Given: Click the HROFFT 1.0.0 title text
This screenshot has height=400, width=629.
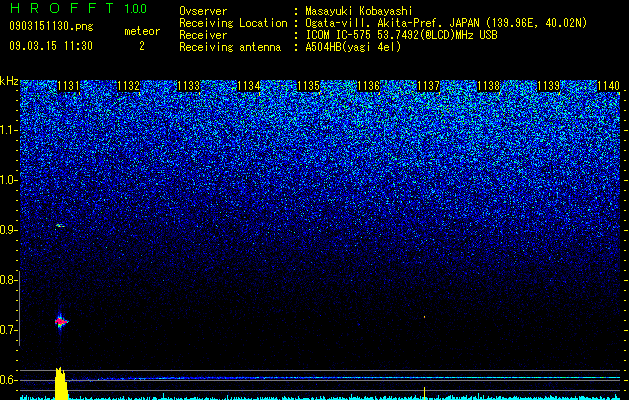Looking at the screenshot, I should [78, 8].
